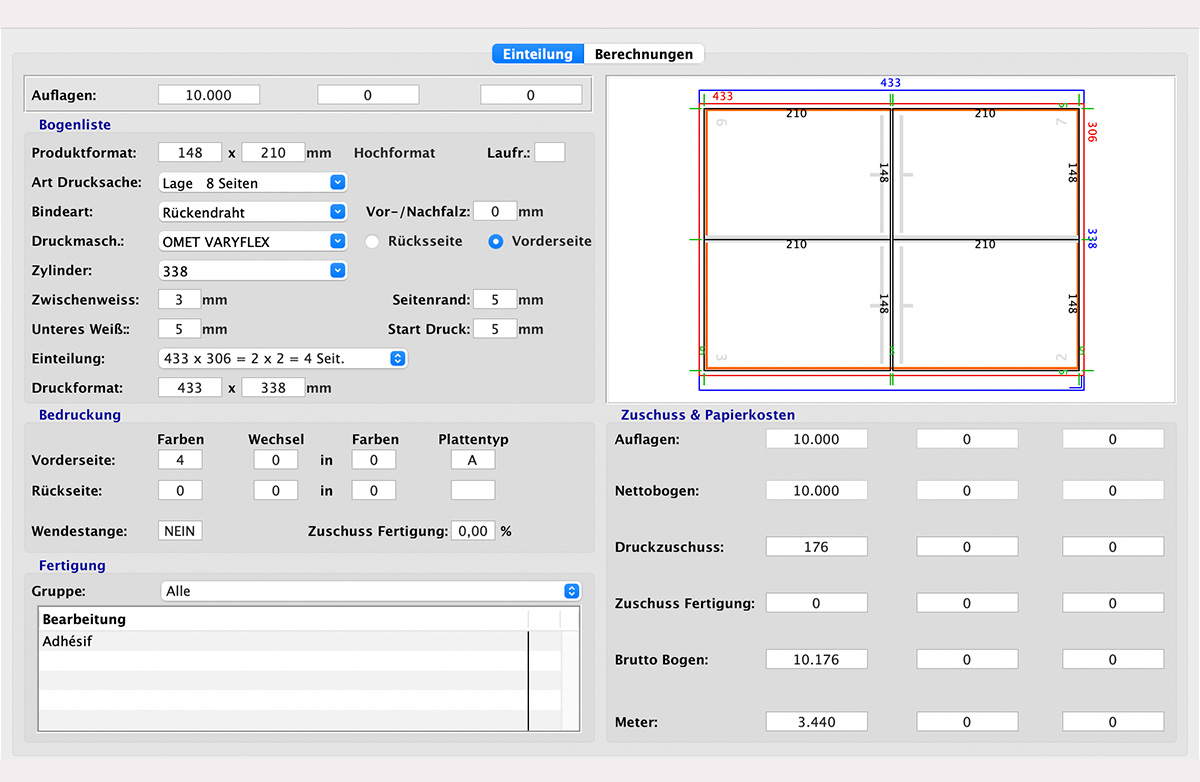Click the Vor-/Nachfalz input field
Screen dimensions: 1200x782
495,212
